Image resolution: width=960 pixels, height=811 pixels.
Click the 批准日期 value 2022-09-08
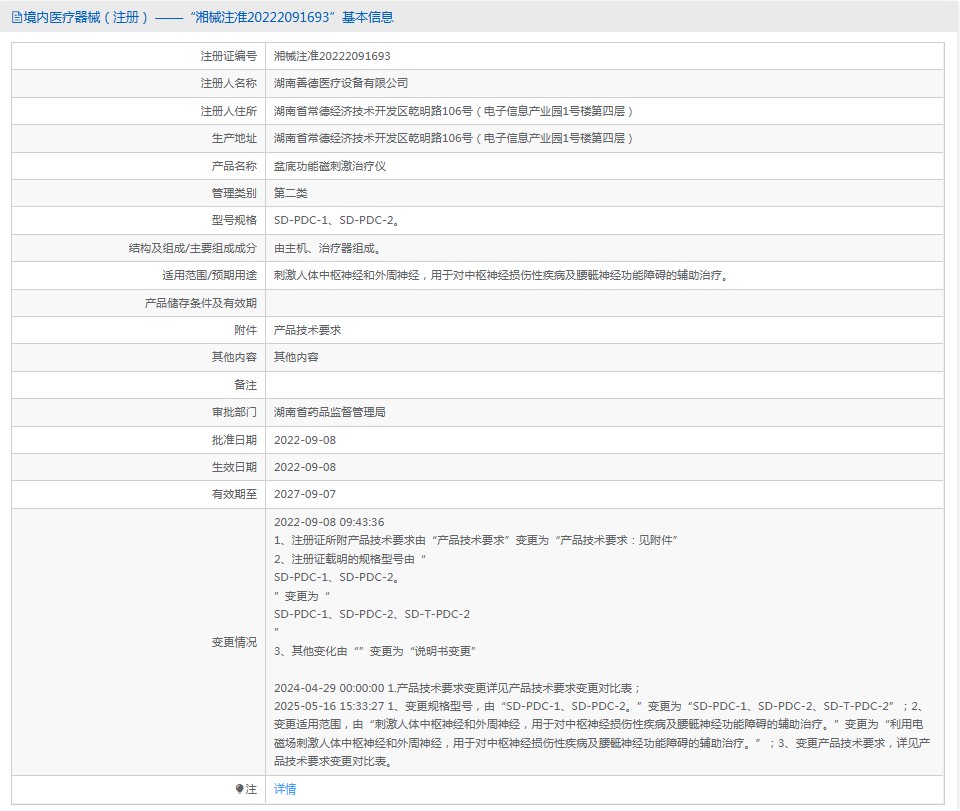point(305,440)
